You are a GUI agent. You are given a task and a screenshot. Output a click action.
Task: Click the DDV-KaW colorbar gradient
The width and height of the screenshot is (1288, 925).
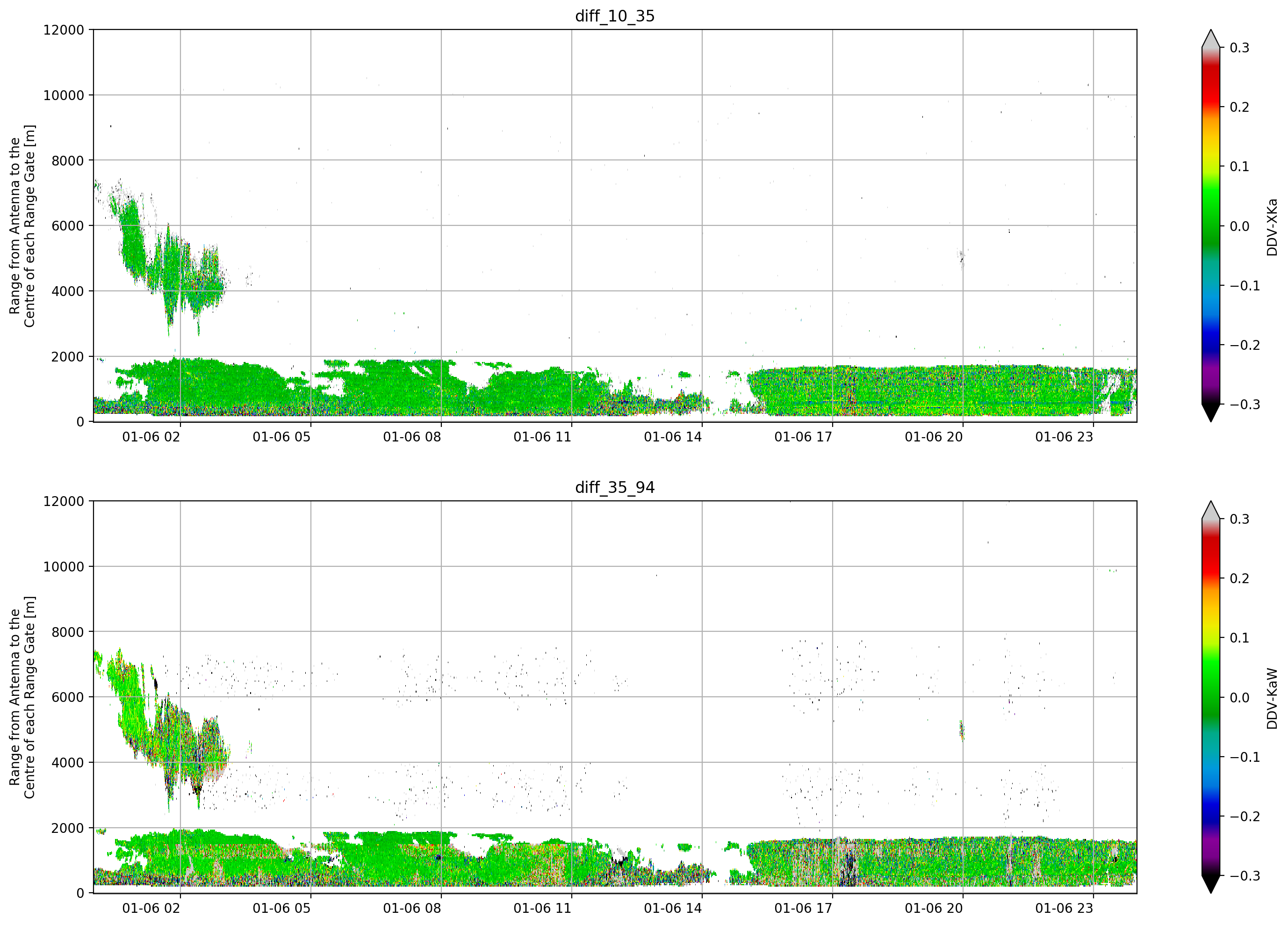point(1211,697)
